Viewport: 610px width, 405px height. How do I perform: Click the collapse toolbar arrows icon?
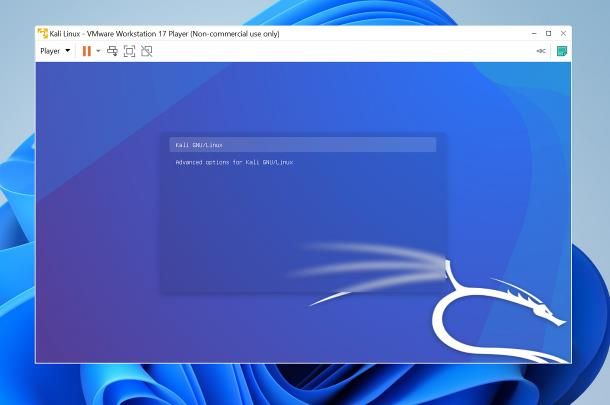pyautogui.click(x=541, y=51)
